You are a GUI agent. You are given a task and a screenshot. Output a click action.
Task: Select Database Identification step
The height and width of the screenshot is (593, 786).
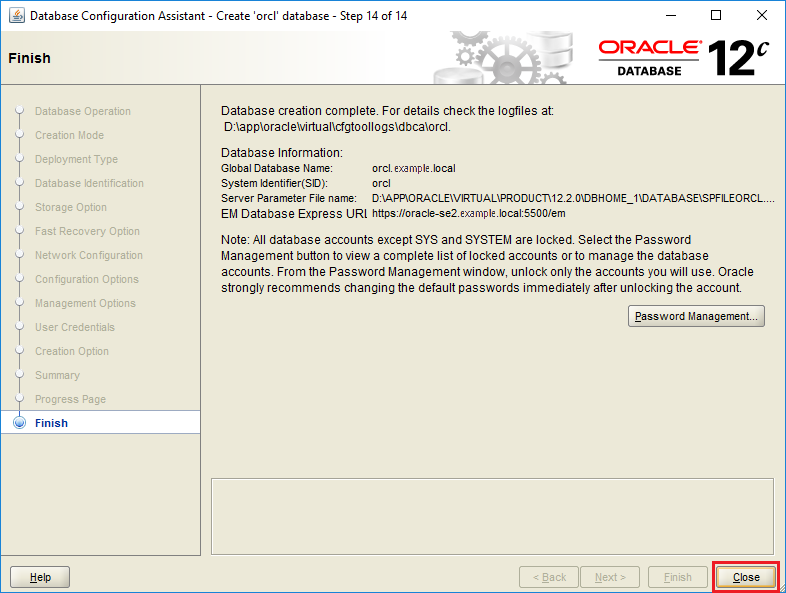coord(89,183)
